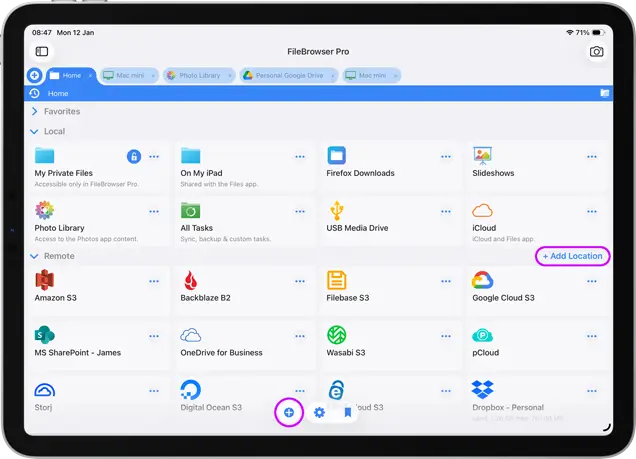This screenshot has width=636, height=459.
Task: Open pCloud connection
Action: tap(535, 345)
